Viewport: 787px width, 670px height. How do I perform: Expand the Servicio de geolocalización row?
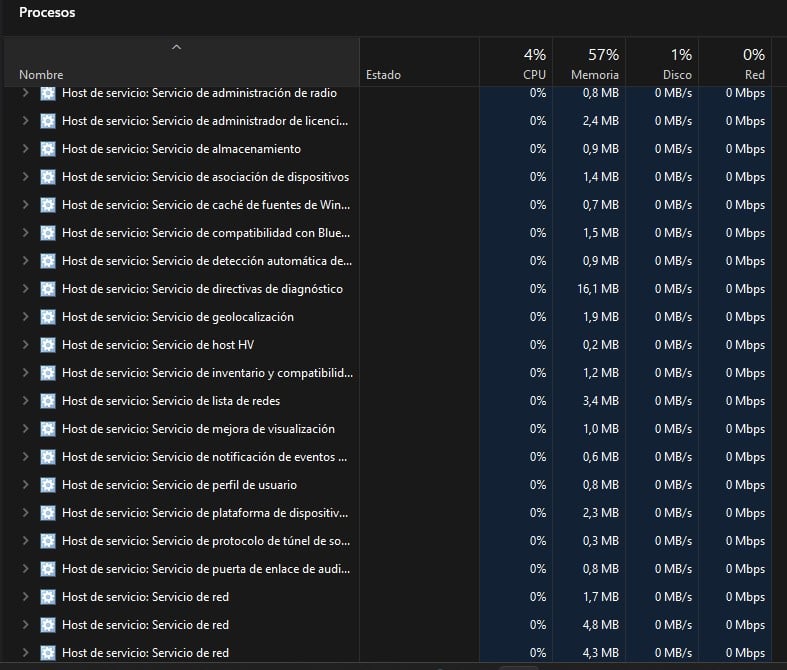tap(25, 317)
